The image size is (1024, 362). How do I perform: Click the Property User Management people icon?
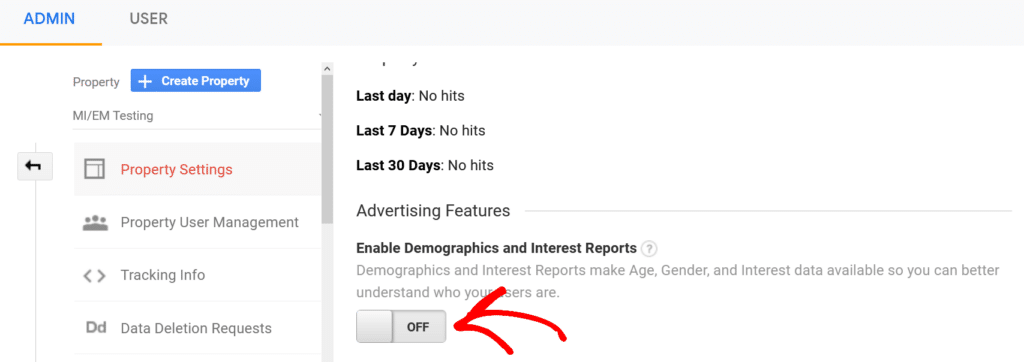tap(95, 222)
